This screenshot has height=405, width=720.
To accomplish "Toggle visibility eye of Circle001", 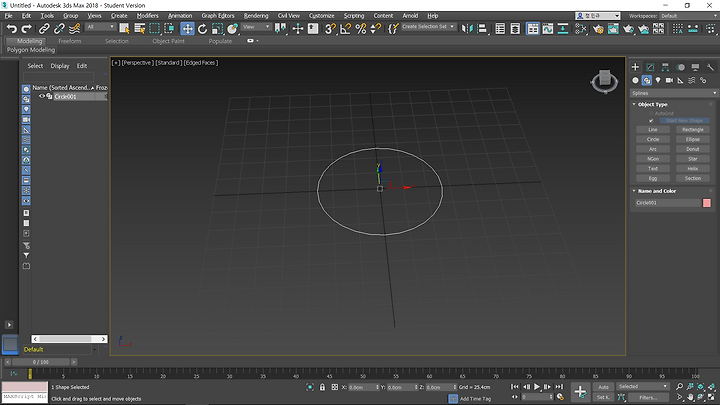I will (x=41, y=96).
